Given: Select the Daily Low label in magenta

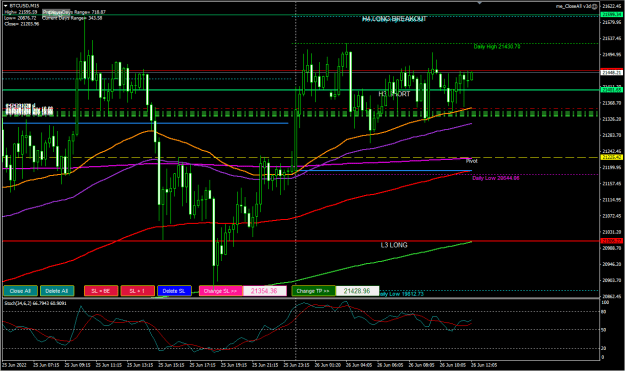Looking at the screenshot, I should pyautogui.click(x=495, y=178).
